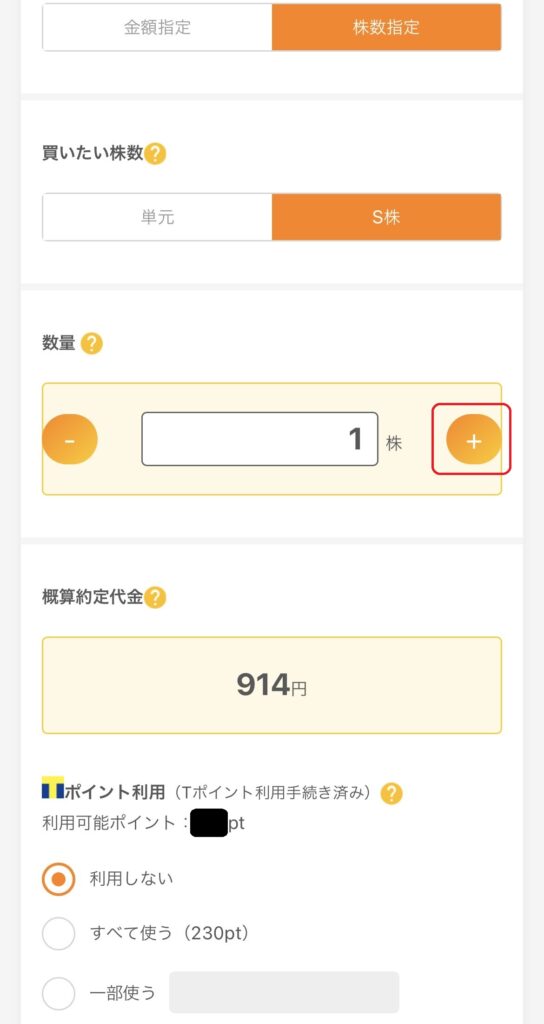The height and width of the screenshot is (1024, 544).
Task: Open help icon beside 概算約定代金
Action: point(155,597)
